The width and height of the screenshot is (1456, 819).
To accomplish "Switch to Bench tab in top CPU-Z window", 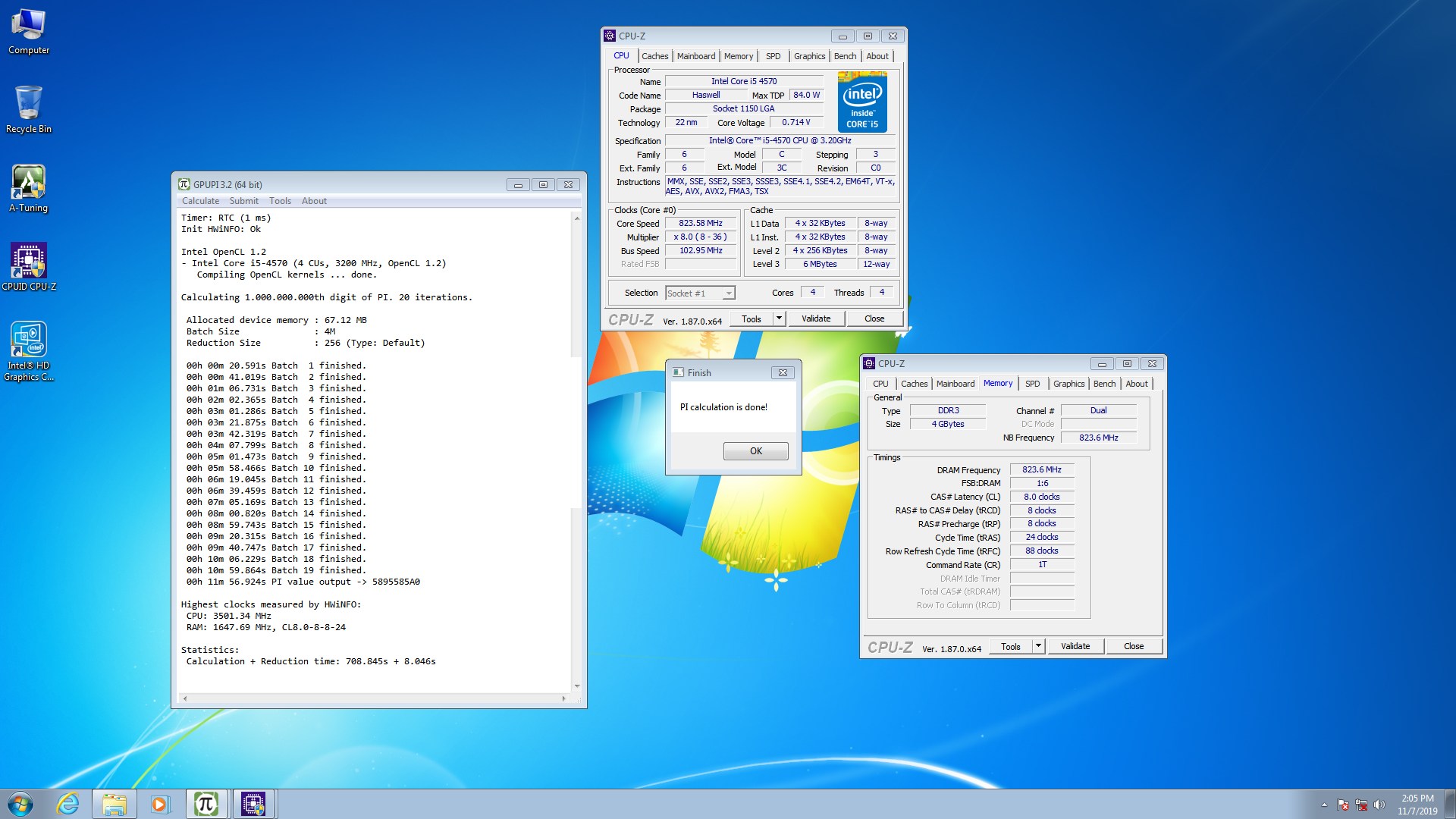I will pos(845,56).
